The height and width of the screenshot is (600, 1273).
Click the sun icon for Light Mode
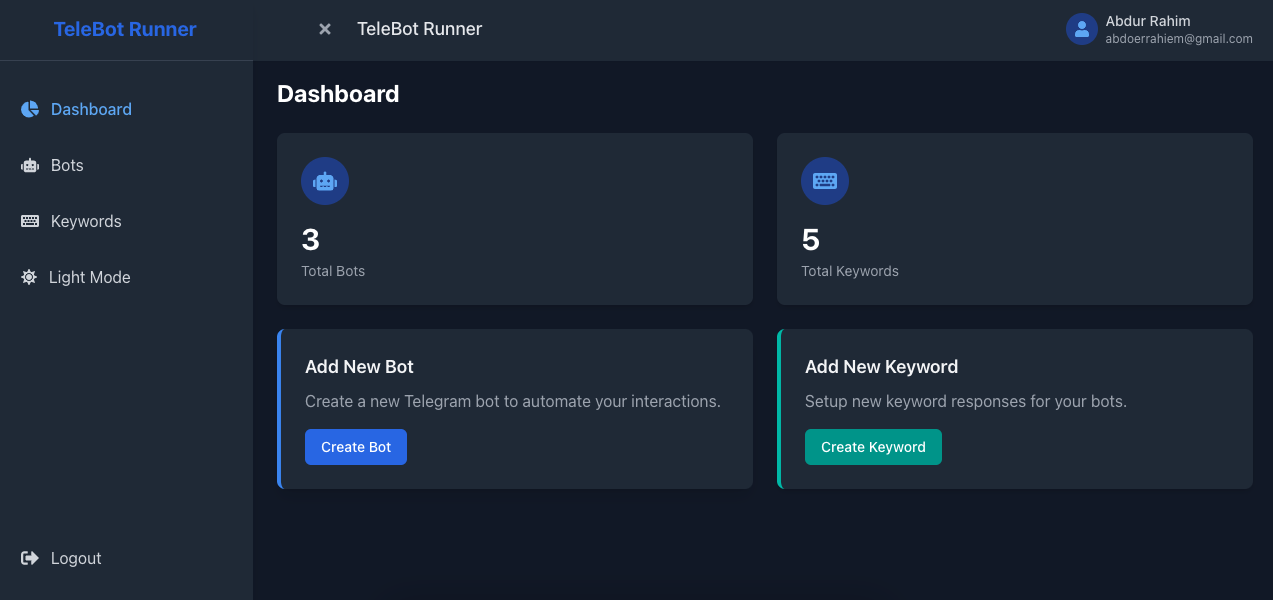[29, 277]
